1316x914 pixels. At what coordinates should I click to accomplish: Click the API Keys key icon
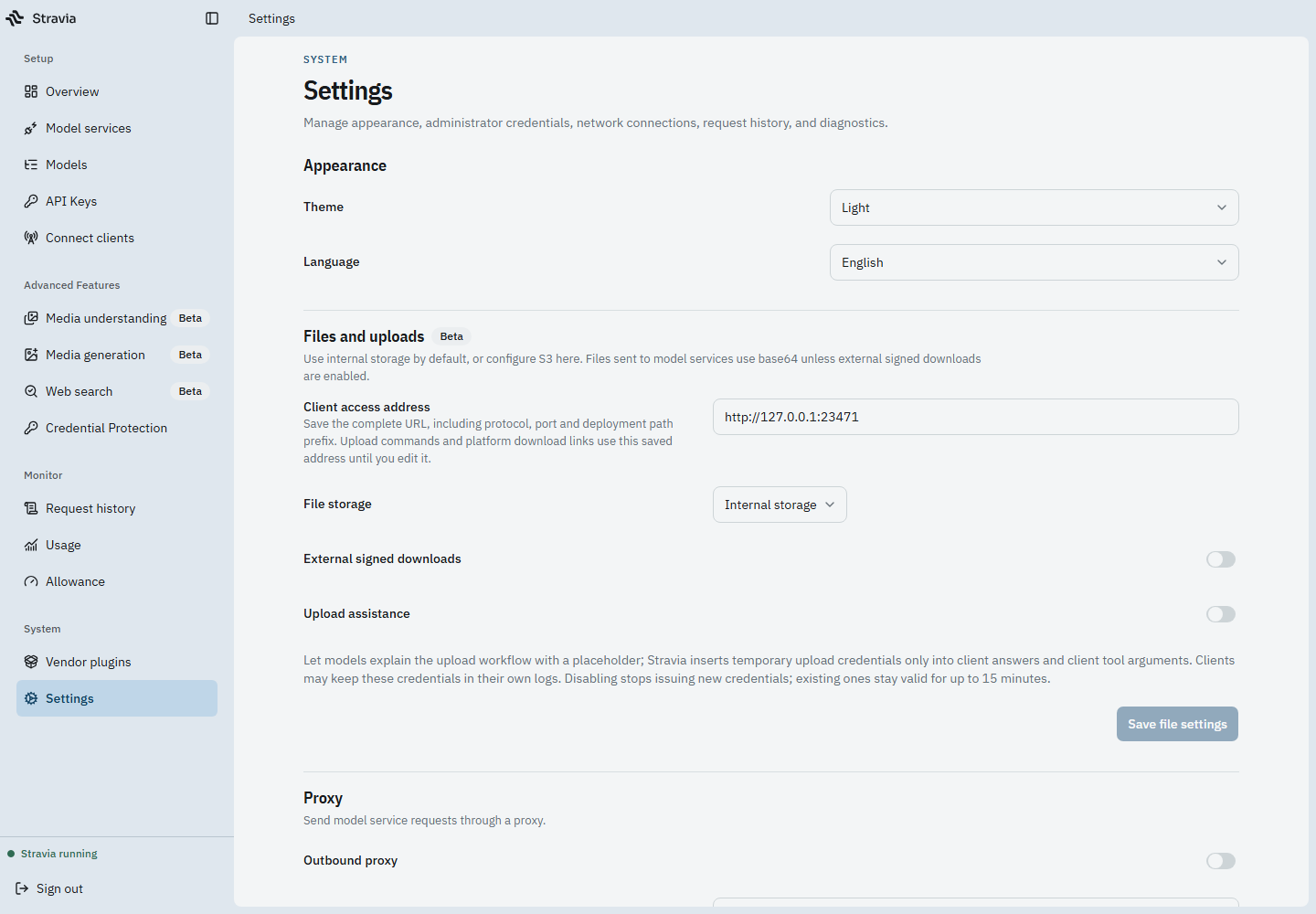(31, 201)
